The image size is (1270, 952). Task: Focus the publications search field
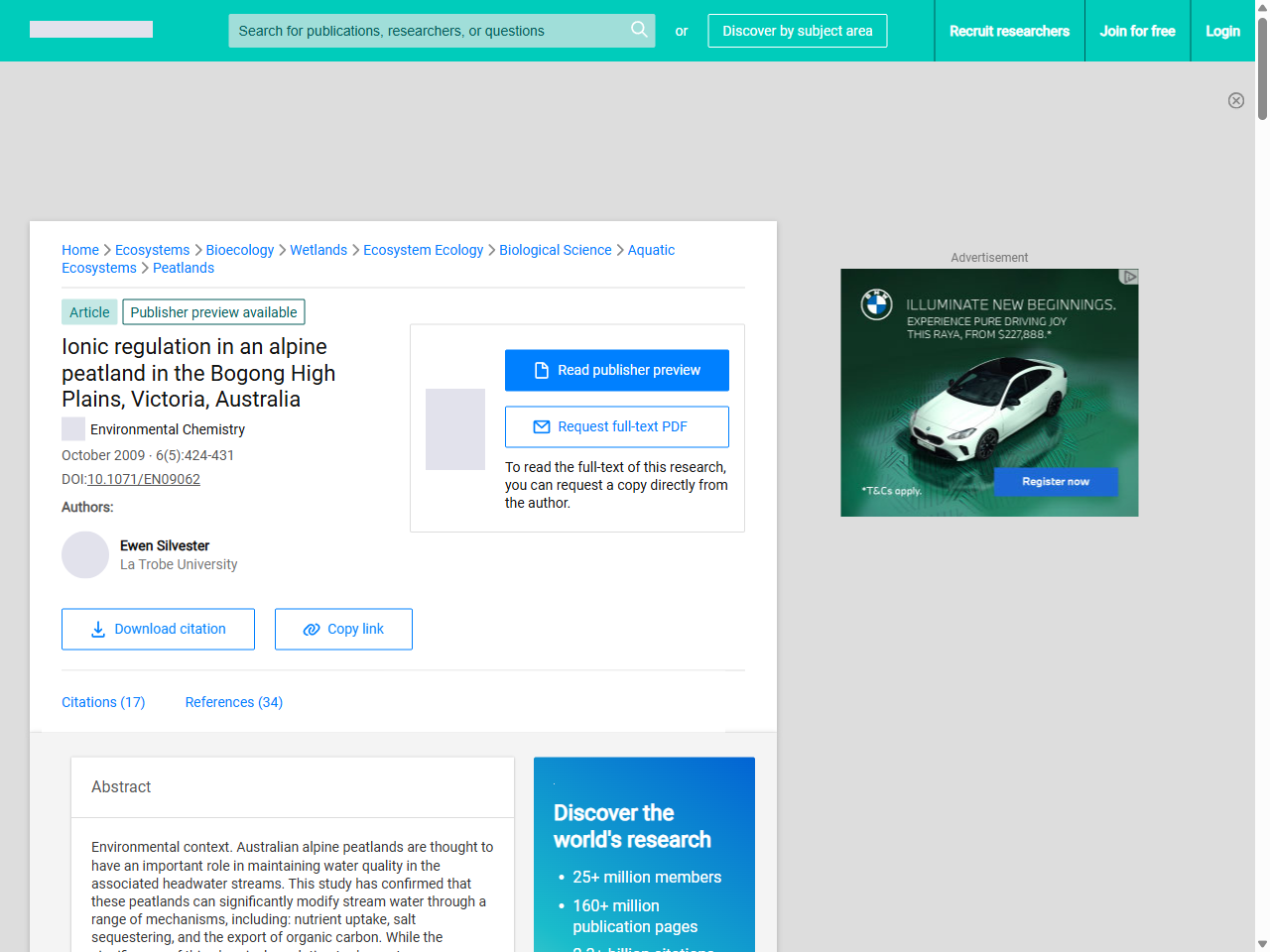(427, 31)
